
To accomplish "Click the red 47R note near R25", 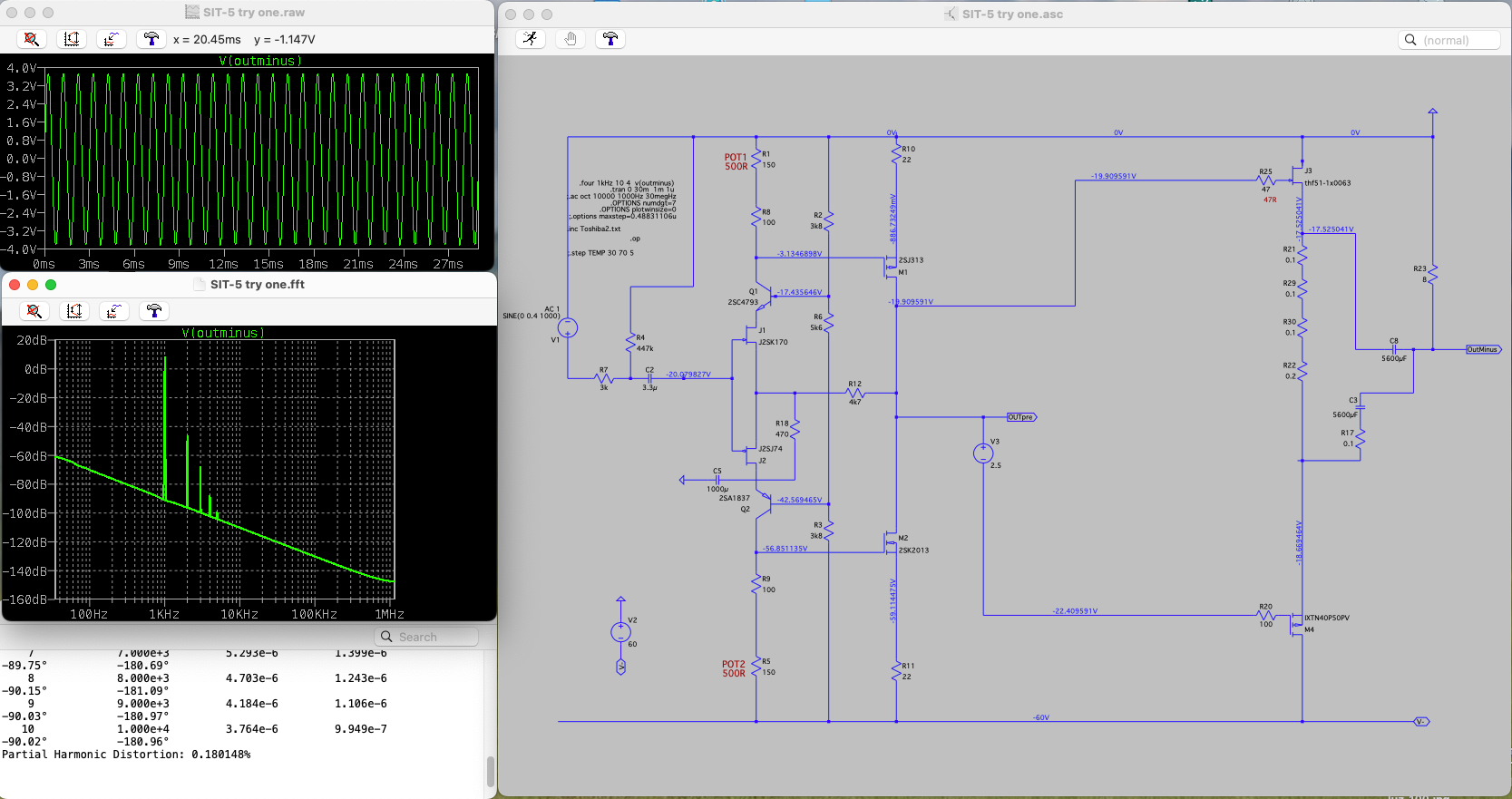I will [1270, 200].
